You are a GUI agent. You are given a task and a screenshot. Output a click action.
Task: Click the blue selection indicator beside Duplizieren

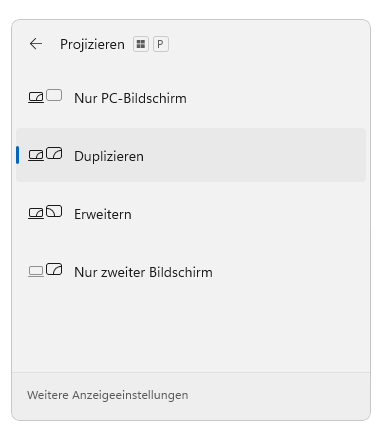[17, 155]
